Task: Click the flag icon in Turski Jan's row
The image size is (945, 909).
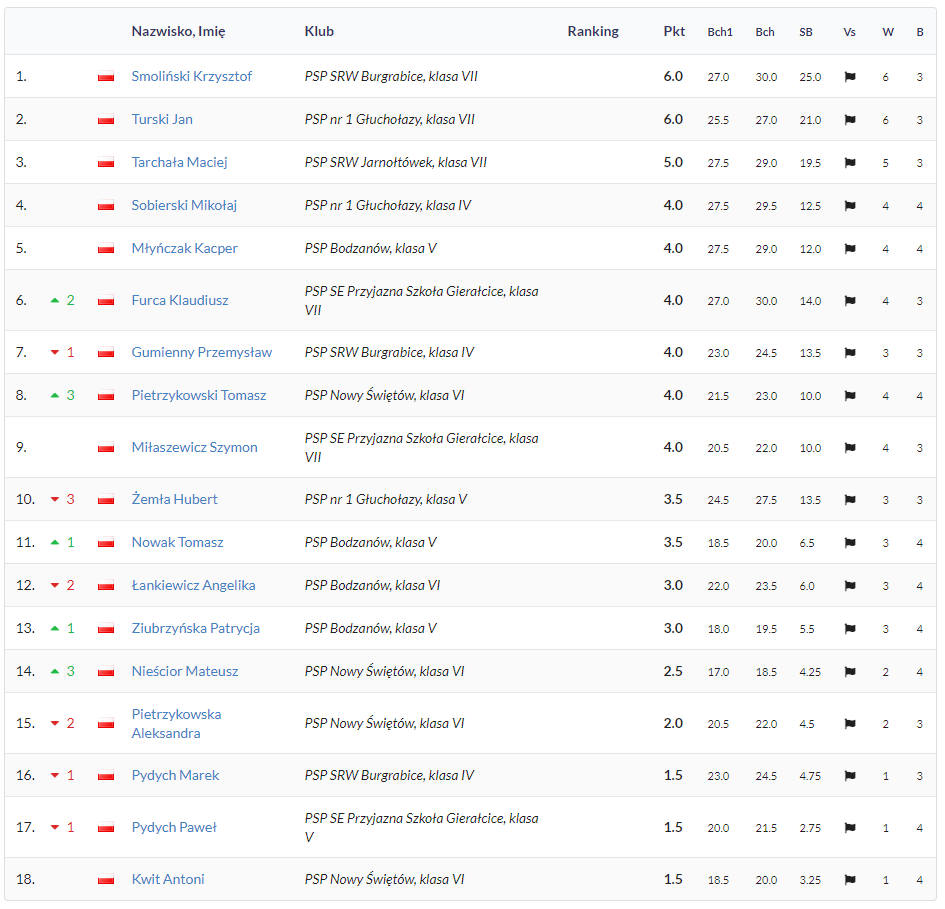Action: pos(106,120)
